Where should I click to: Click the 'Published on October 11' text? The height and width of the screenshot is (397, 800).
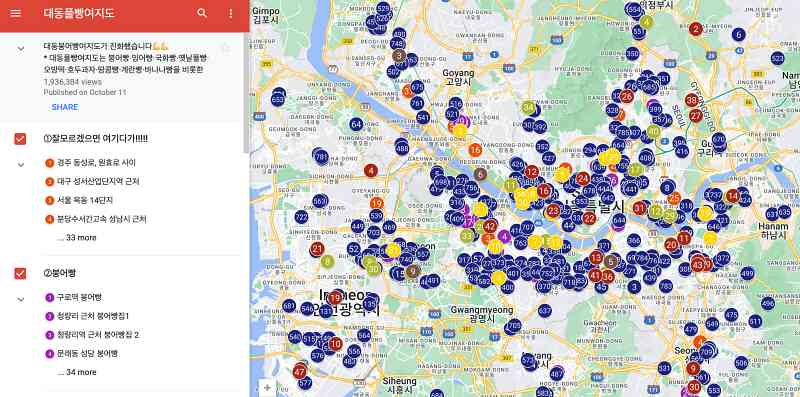coord(85,92)
